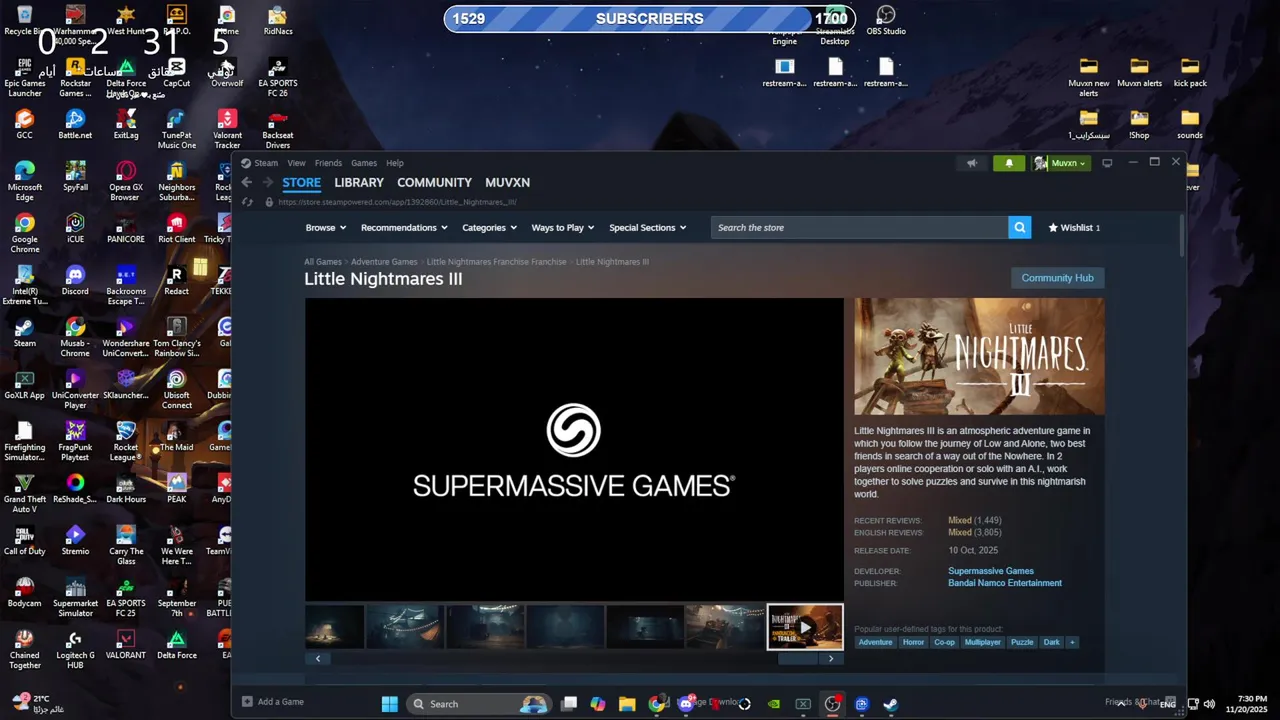This screenshot has height=720, width=1280.
Task: Show hidden system tray icons chevron
Action: click(1120, 704)
